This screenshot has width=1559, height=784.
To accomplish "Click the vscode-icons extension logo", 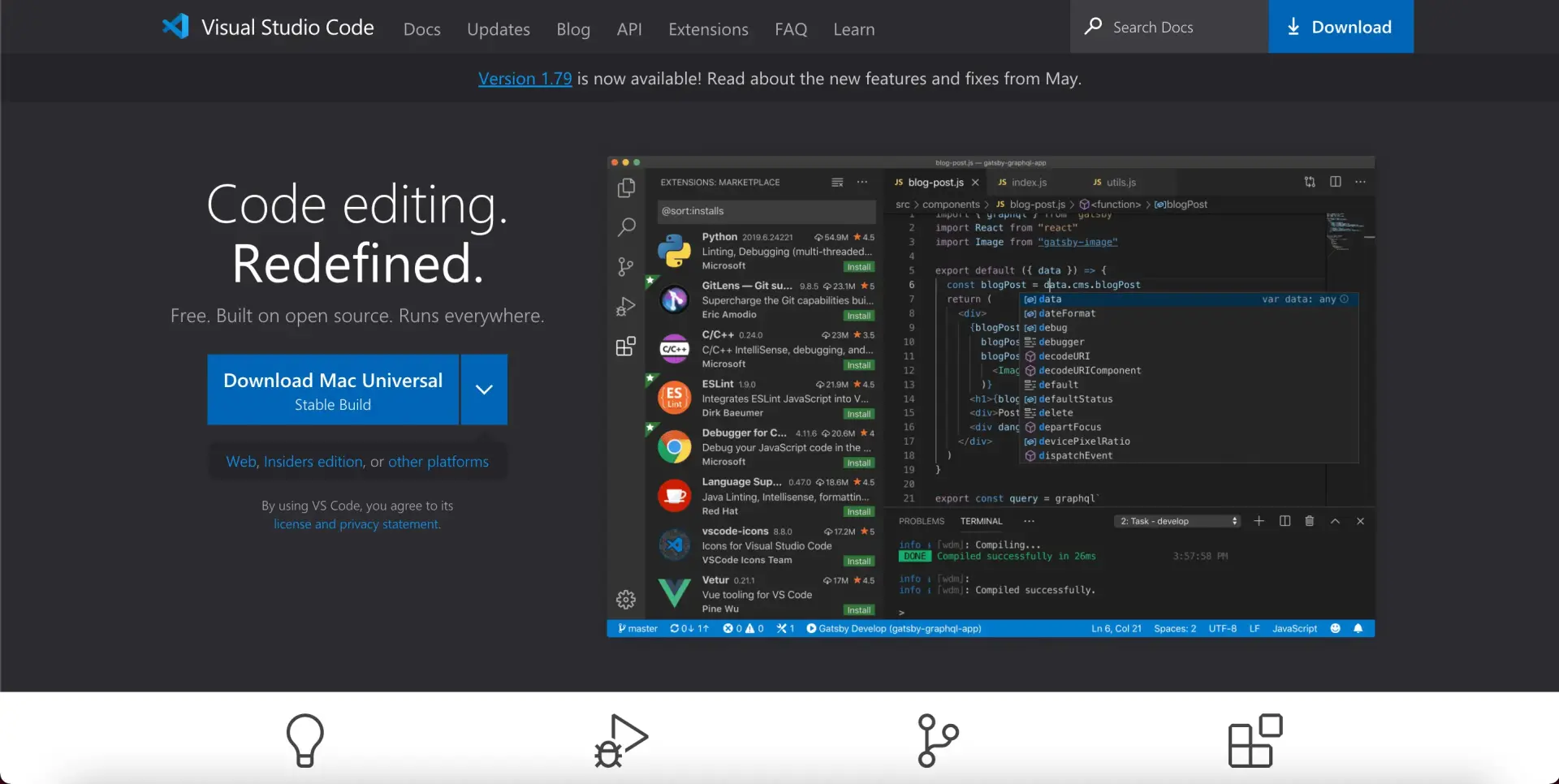I will pyautogui.click(x=674, y=545).
